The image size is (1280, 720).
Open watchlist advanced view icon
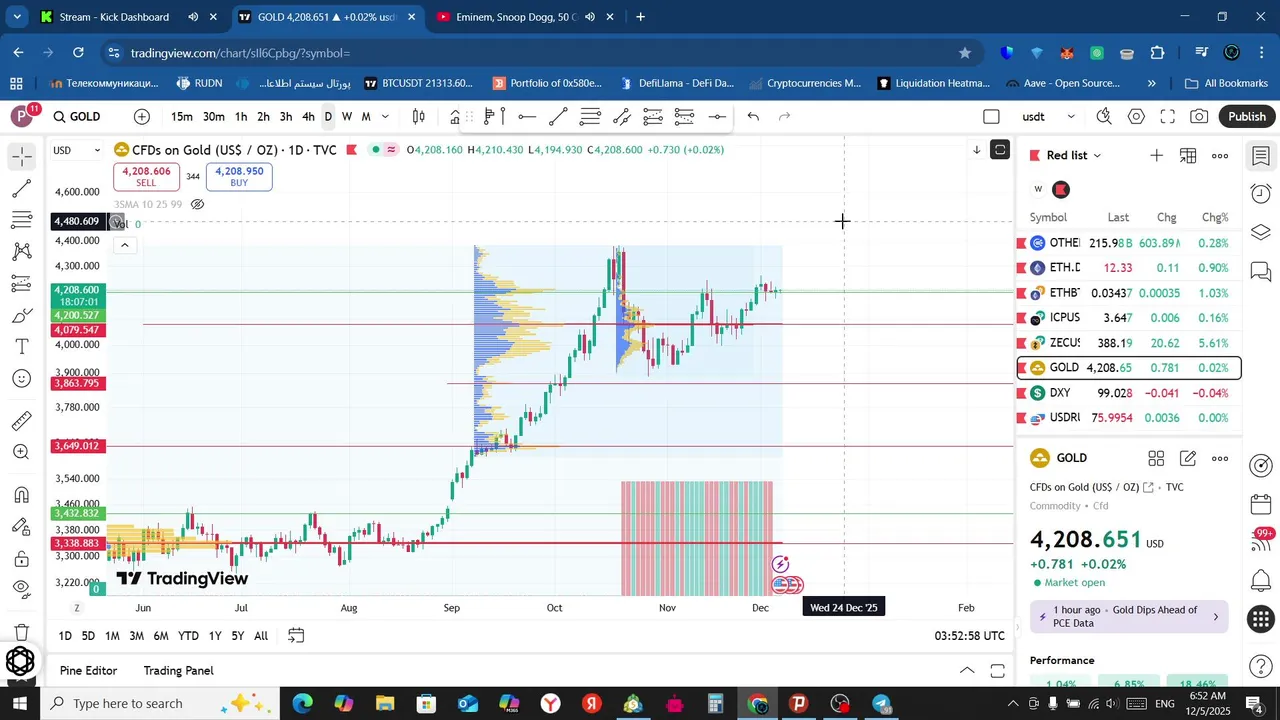[1188, 156]
